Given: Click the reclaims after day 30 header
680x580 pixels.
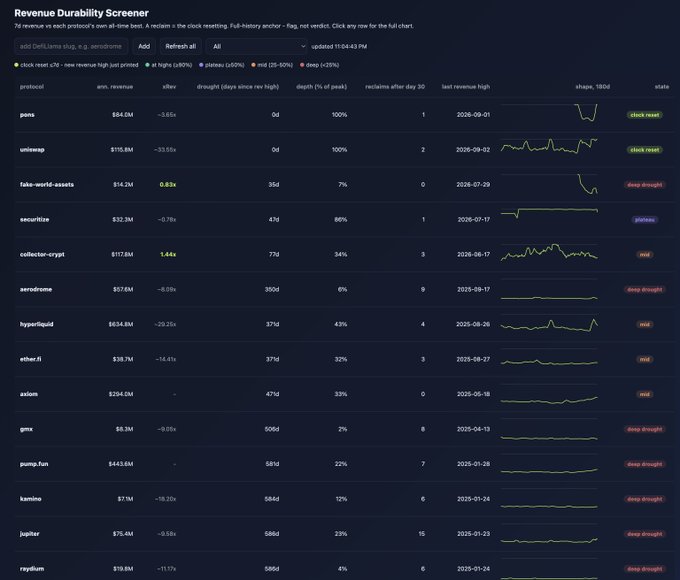Looking at the screenshot, I should pos(395,87).
